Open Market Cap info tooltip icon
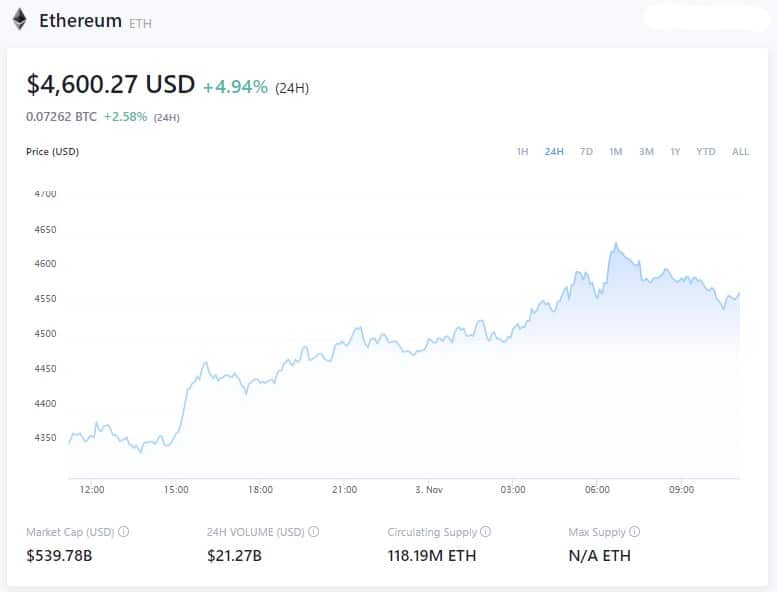 pos(124,532)
